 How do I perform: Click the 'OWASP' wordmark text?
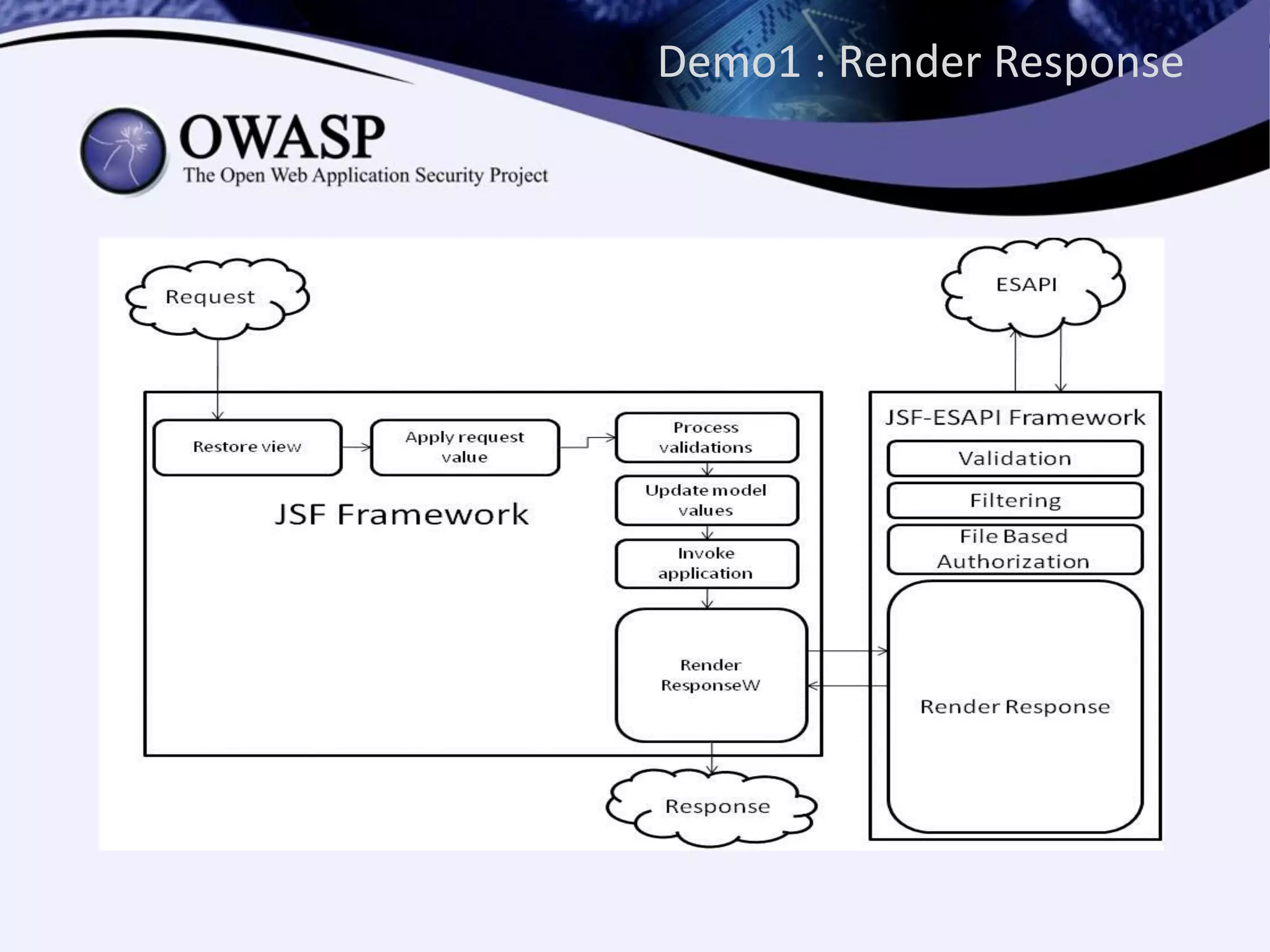(x=282, y=137)
